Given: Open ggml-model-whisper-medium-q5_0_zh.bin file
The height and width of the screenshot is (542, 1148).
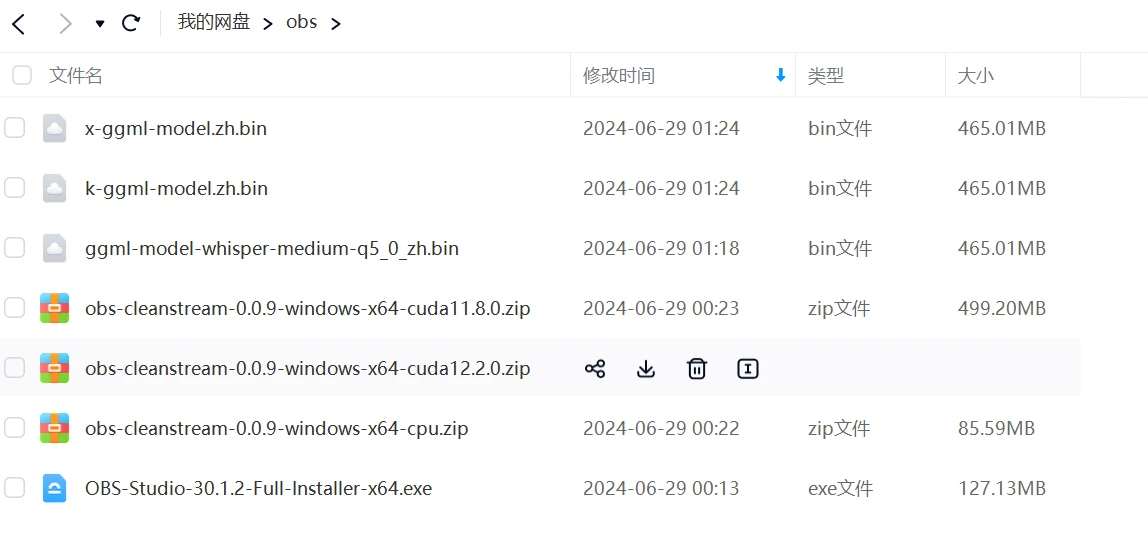Looking at the screenshot, I should click(272, 248).
